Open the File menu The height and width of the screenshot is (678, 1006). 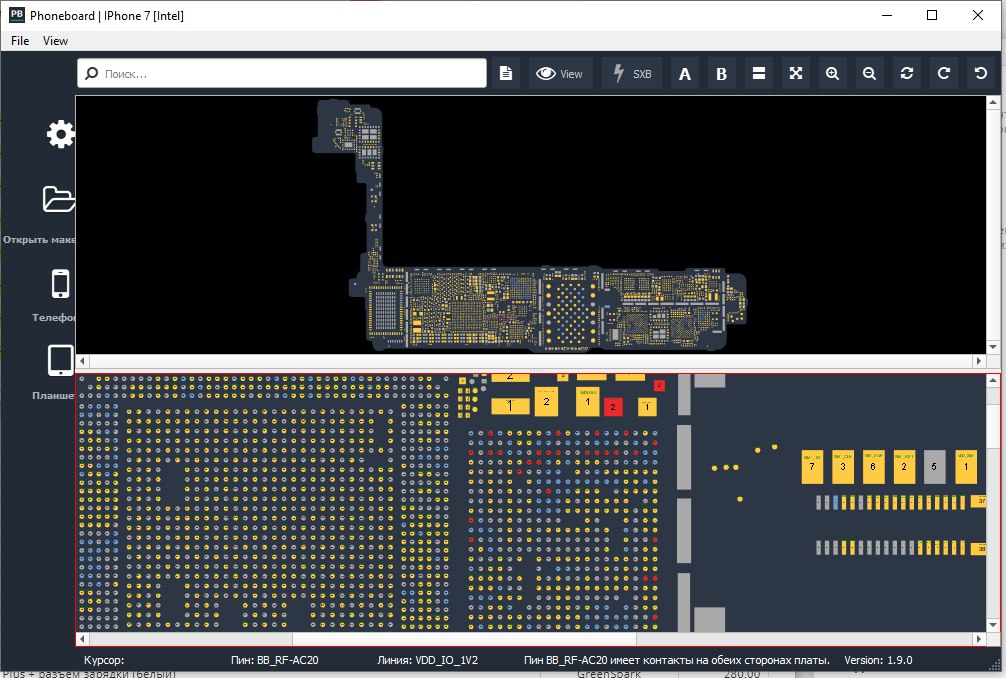tap(20, 40)
